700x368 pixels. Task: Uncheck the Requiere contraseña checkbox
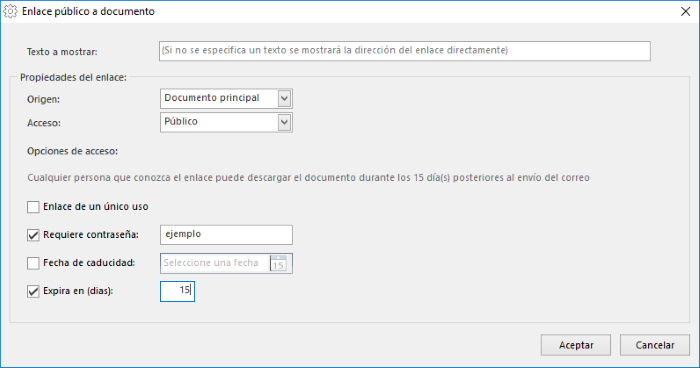coord(33,235)
